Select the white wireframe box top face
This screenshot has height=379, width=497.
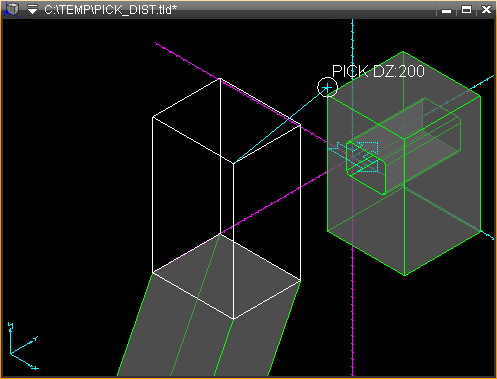[227, 121]
